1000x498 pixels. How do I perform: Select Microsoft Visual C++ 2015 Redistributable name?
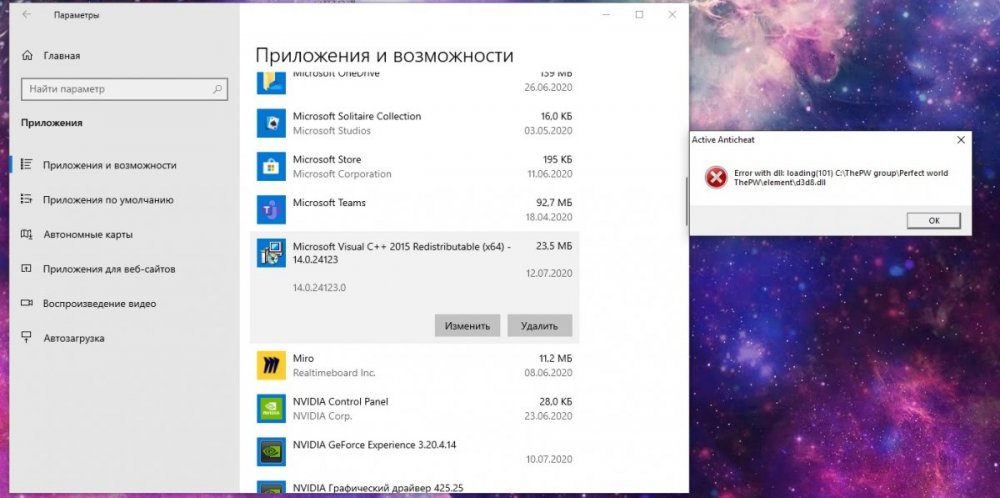click(402, 253)
